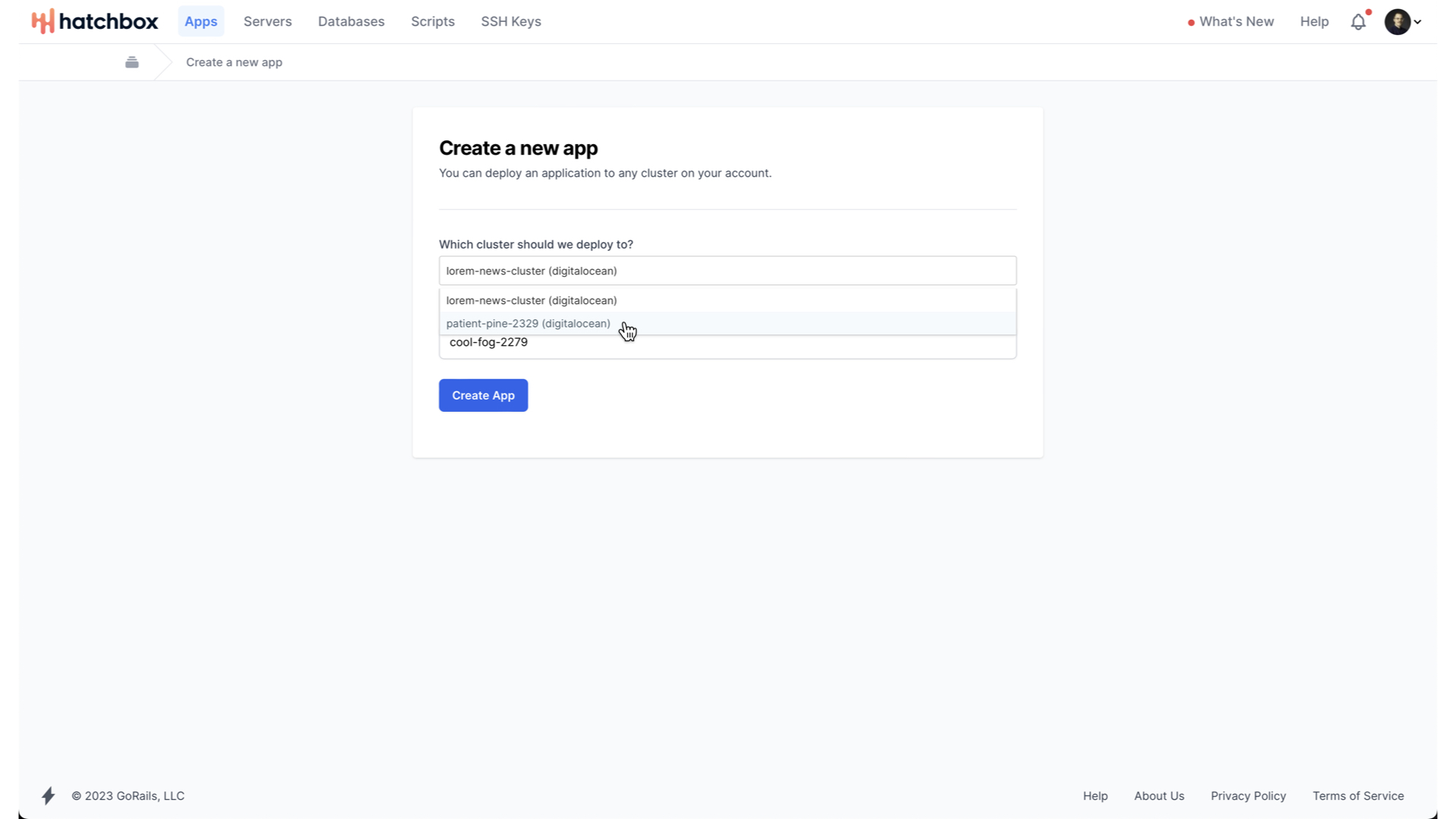Open the Servers section
Screen dimensions: 1456x819
click(x=268, y=22)
